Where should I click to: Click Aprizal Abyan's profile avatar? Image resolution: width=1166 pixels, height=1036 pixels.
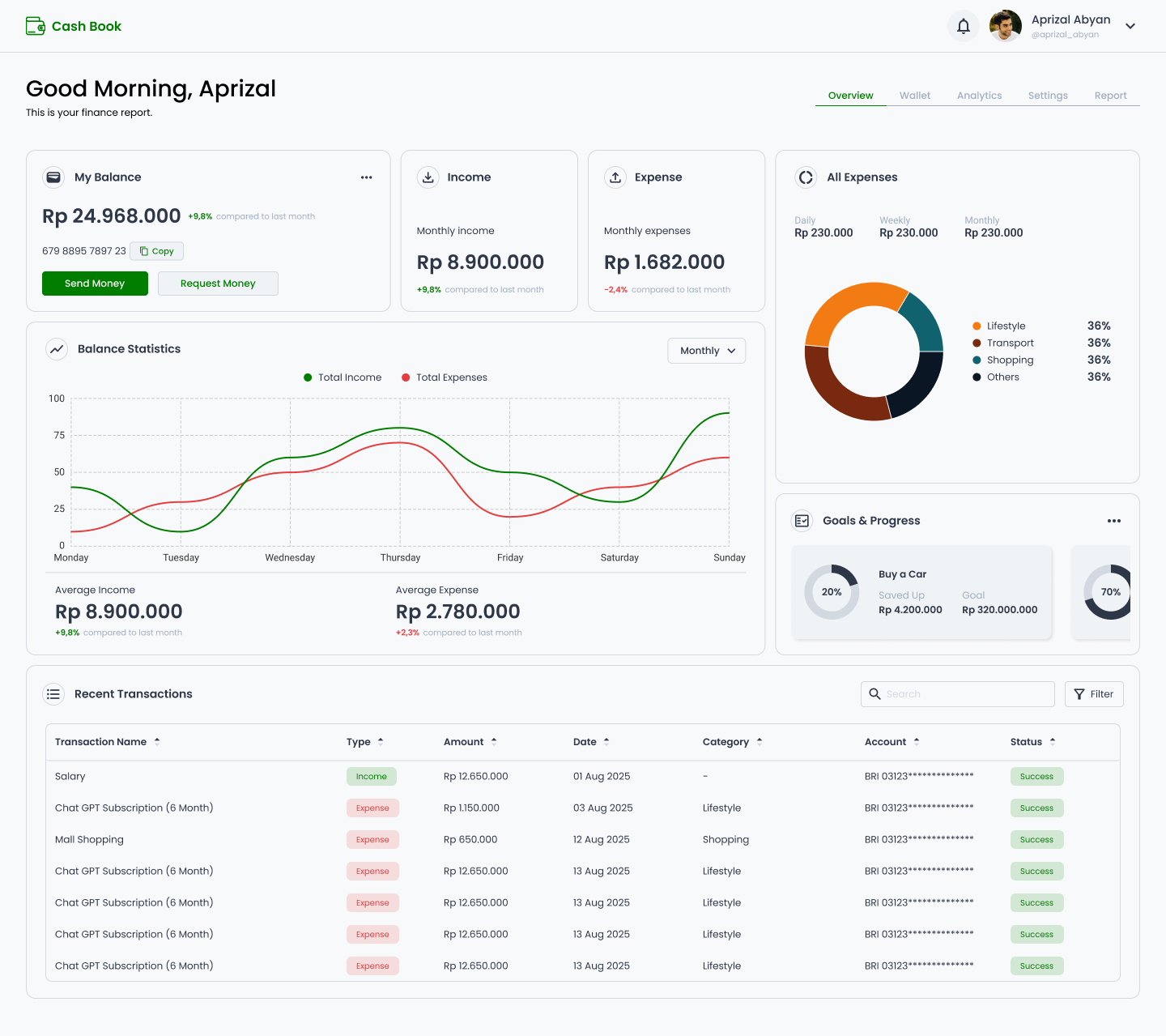tap(1006, 26)
